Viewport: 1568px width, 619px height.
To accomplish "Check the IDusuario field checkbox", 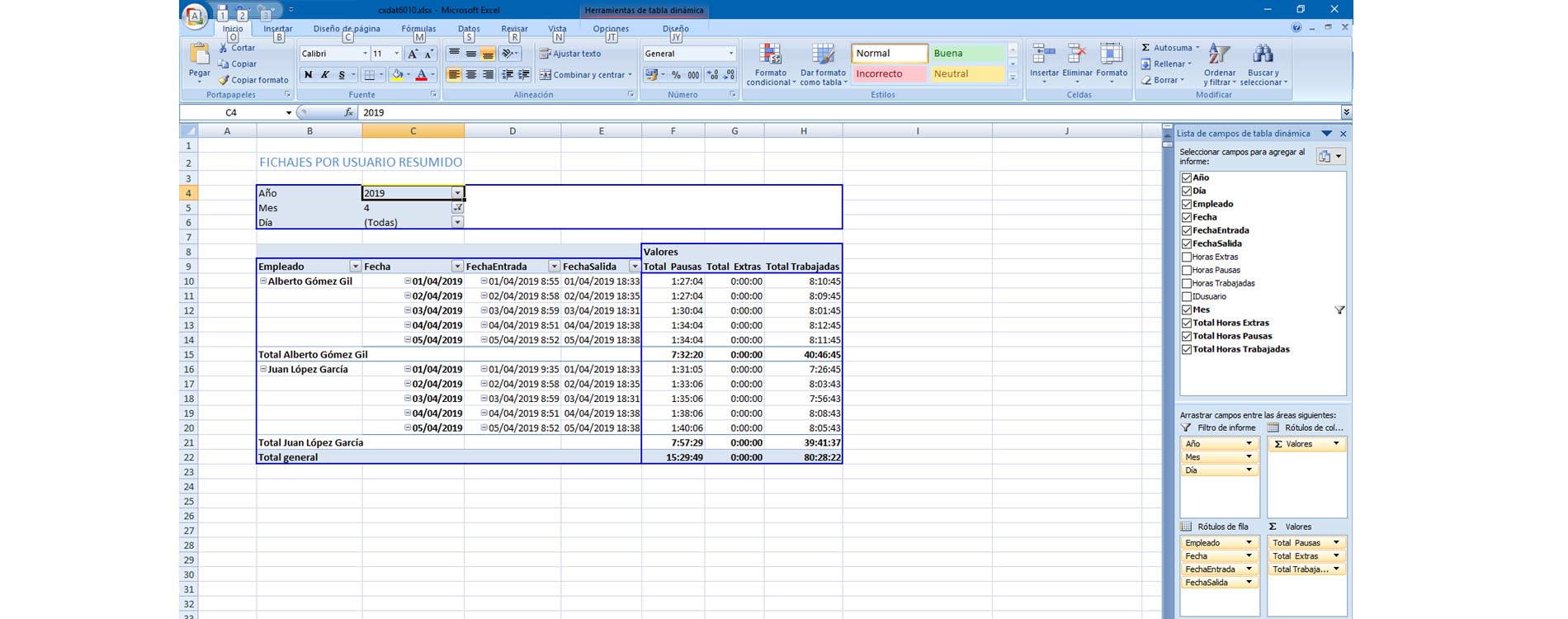I will pyautogui.click(x=1186, y=297).
